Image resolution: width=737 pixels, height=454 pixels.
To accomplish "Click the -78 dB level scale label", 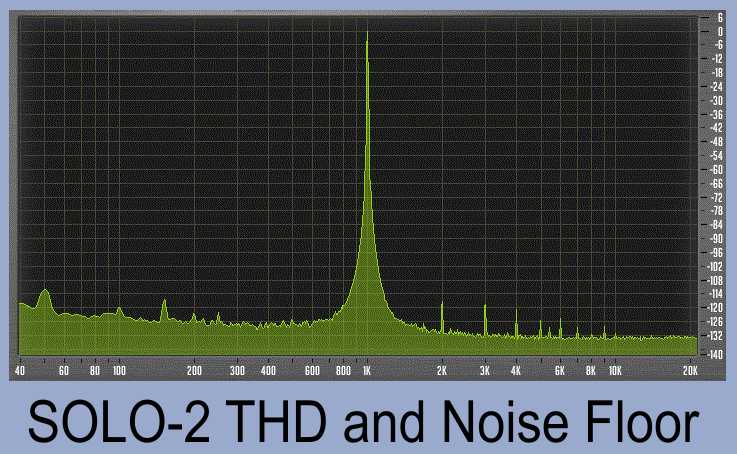I will (x=717, y=211).
